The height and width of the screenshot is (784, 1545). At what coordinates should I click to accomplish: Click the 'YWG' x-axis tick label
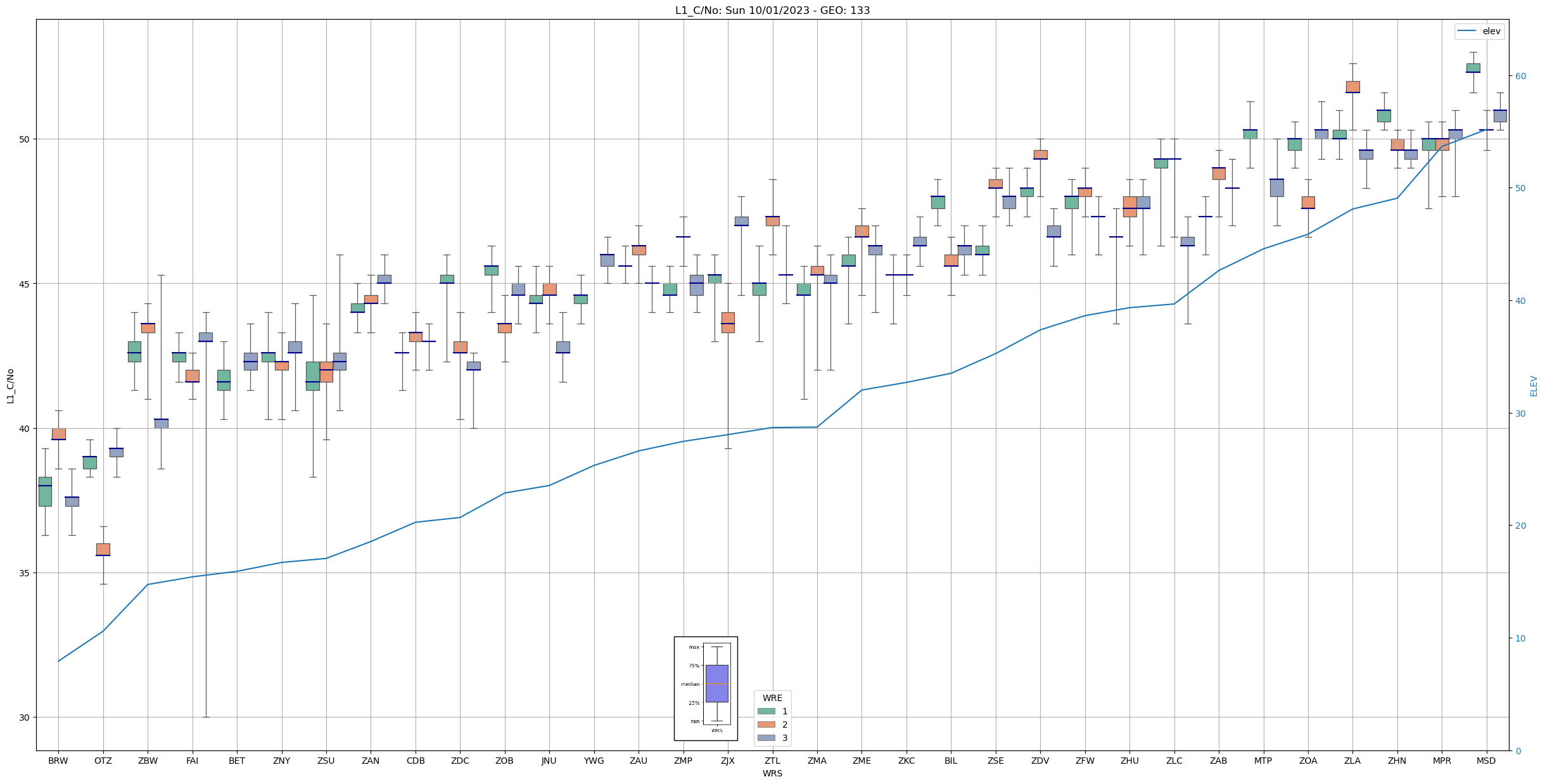[594, 761]
